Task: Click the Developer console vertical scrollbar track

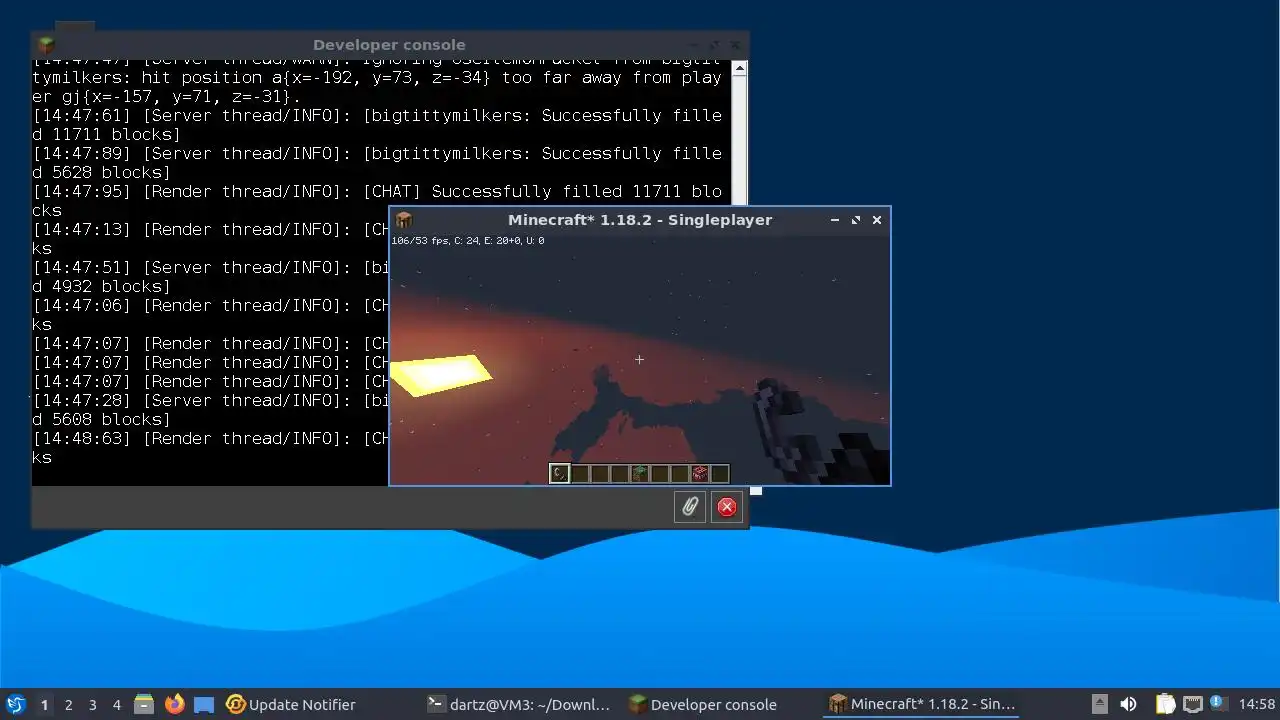Action: click(739, 140)
